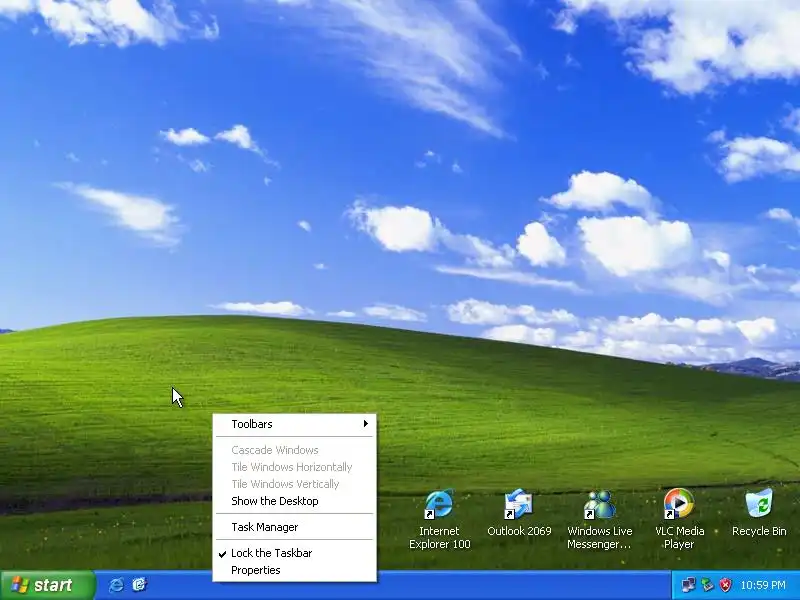This screenshot has height=600, width=800.
Task: Click the Toolbars submenu arrow
Action: tap(366, 424)
